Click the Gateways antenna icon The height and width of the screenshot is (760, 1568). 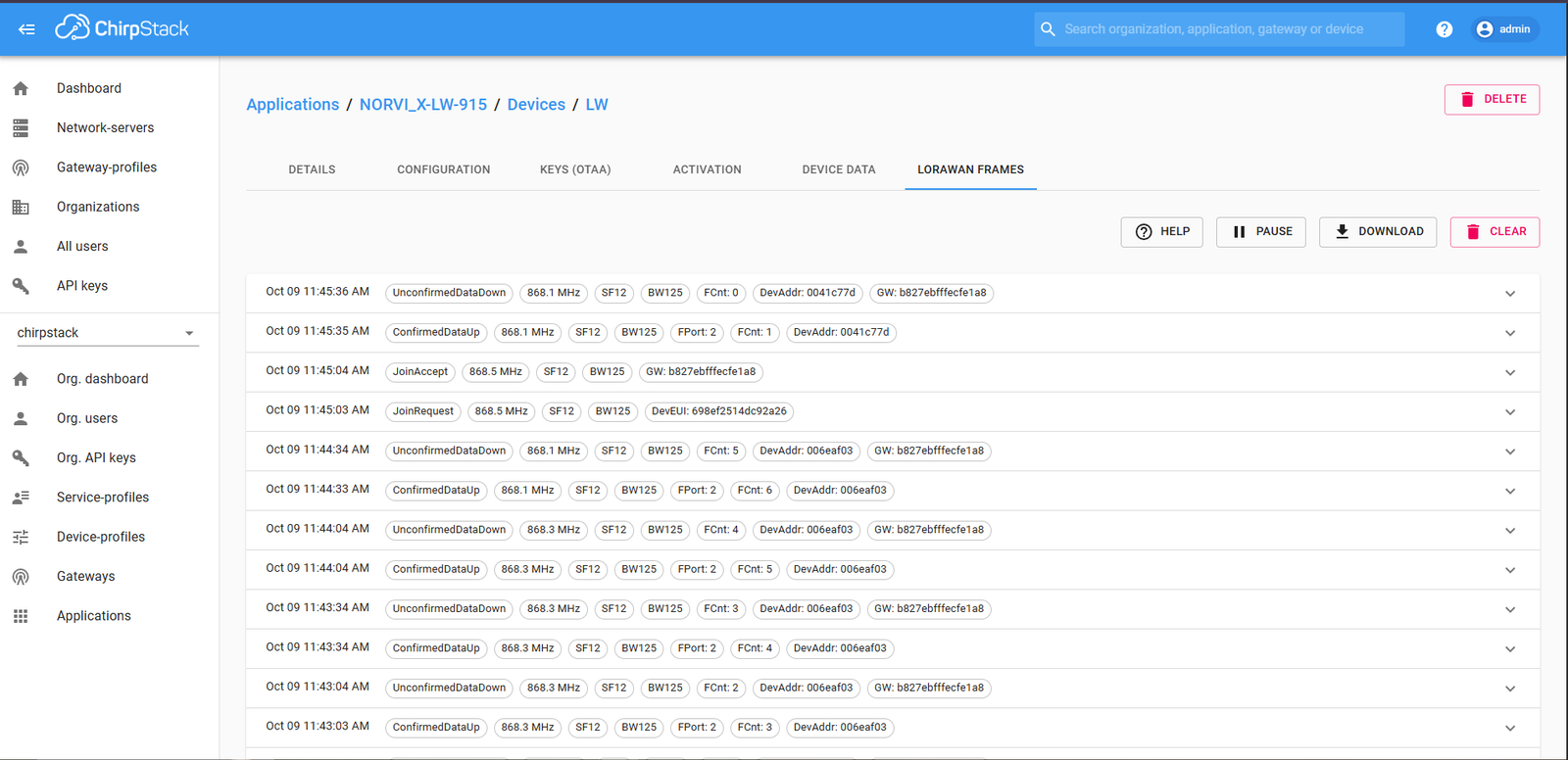pyautogui.click(x=21, y=577)
